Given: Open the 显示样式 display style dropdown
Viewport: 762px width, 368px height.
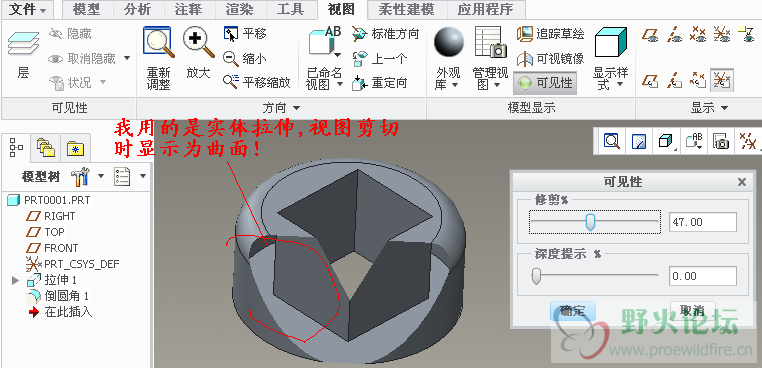Looking at the screenshot, I should click(x=610, y=58).
